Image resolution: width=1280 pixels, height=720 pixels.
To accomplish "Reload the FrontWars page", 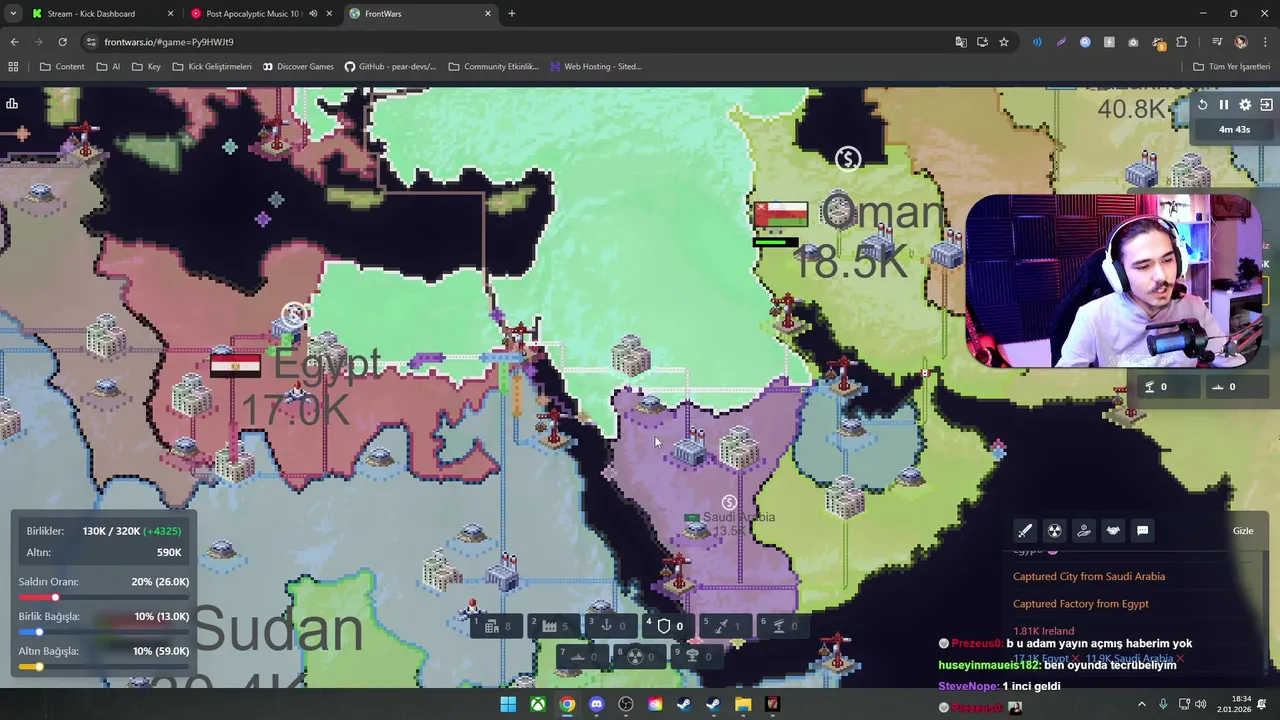I will (x=62, y=42).
